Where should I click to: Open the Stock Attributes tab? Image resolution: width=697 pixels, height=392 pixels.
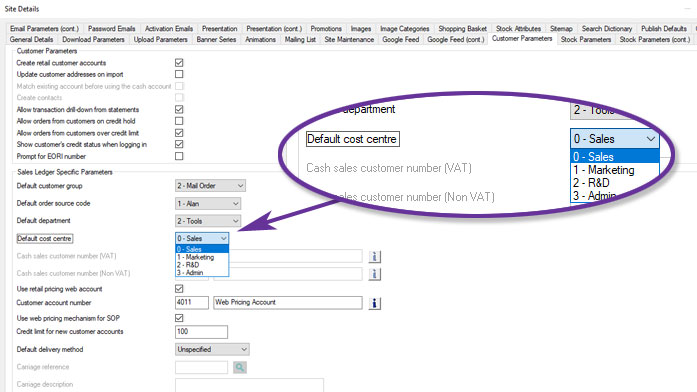pos(518,28)
